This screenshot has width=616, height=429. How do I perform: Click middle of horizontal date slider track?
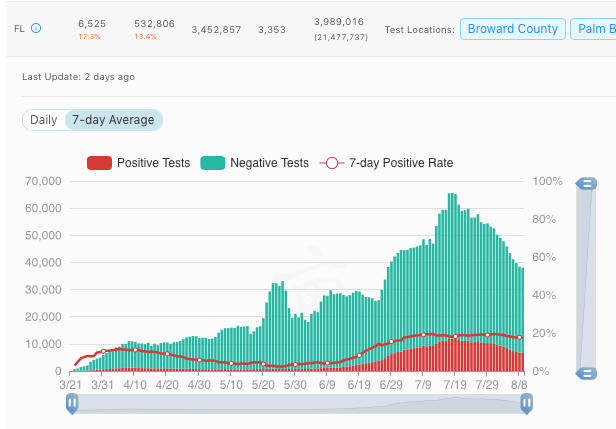[x=299, y=403]
